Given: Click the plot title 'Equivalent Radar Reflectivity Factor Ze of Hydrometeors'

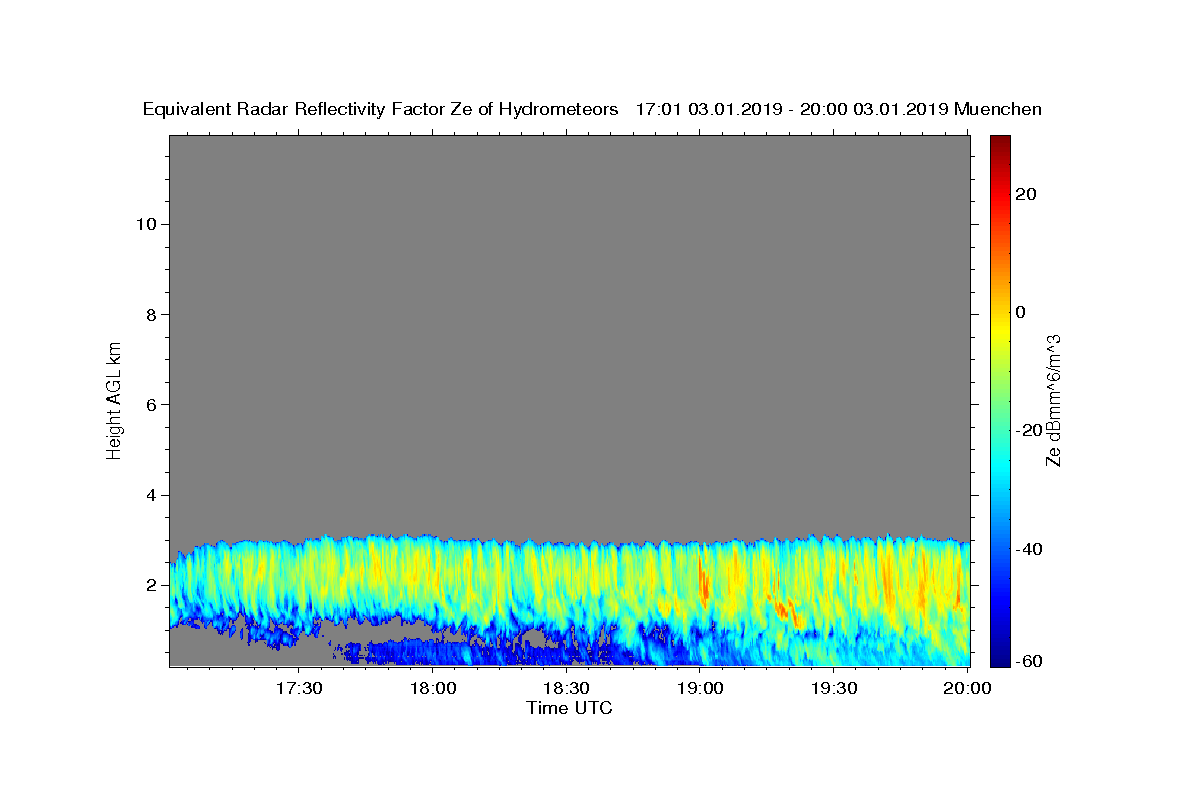Looking at the screenshot, I should pyautogui.click(x=381, y=109).
